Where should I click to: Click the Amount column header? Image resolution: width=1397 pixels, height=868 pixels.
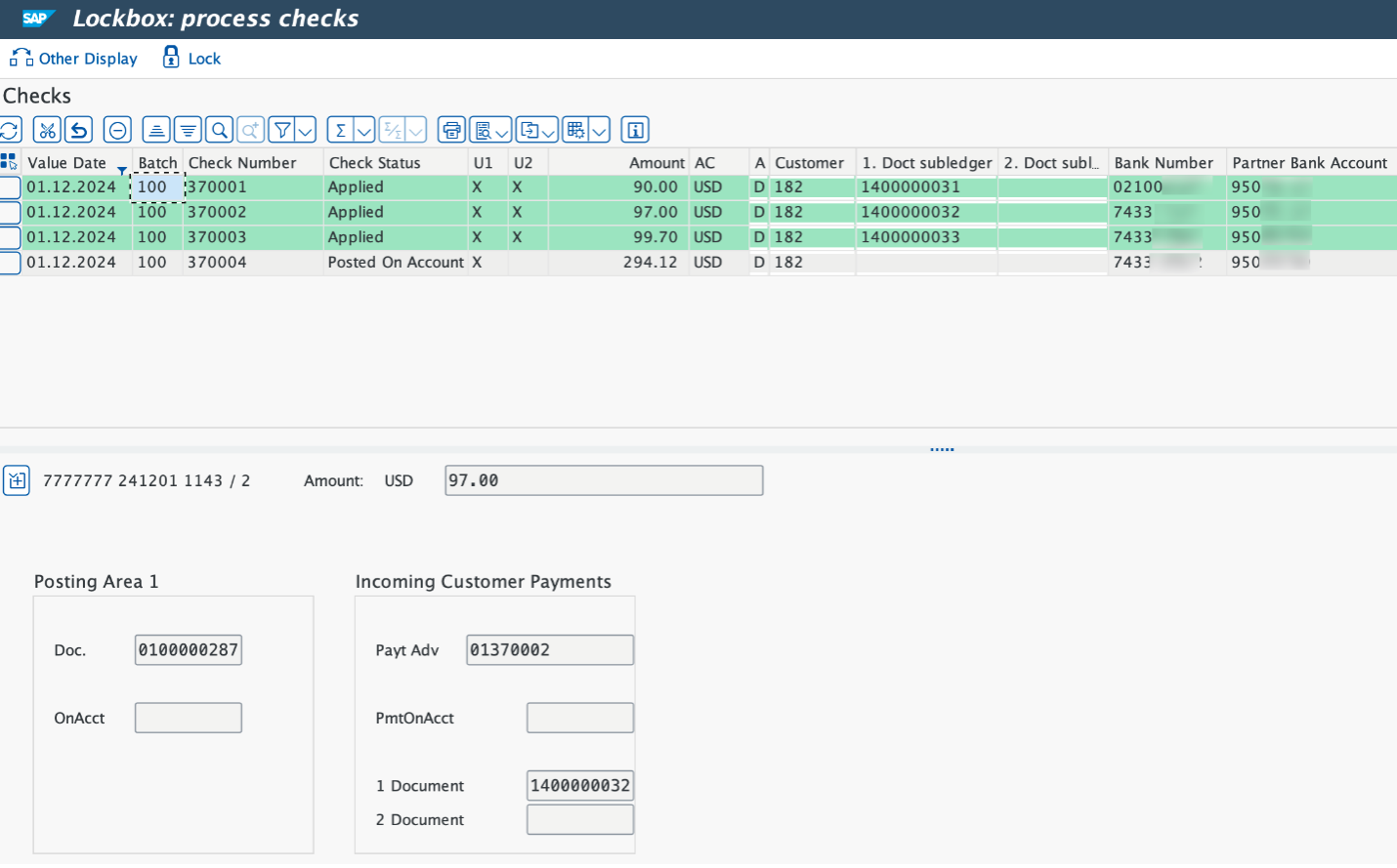[x=656, y=163]
